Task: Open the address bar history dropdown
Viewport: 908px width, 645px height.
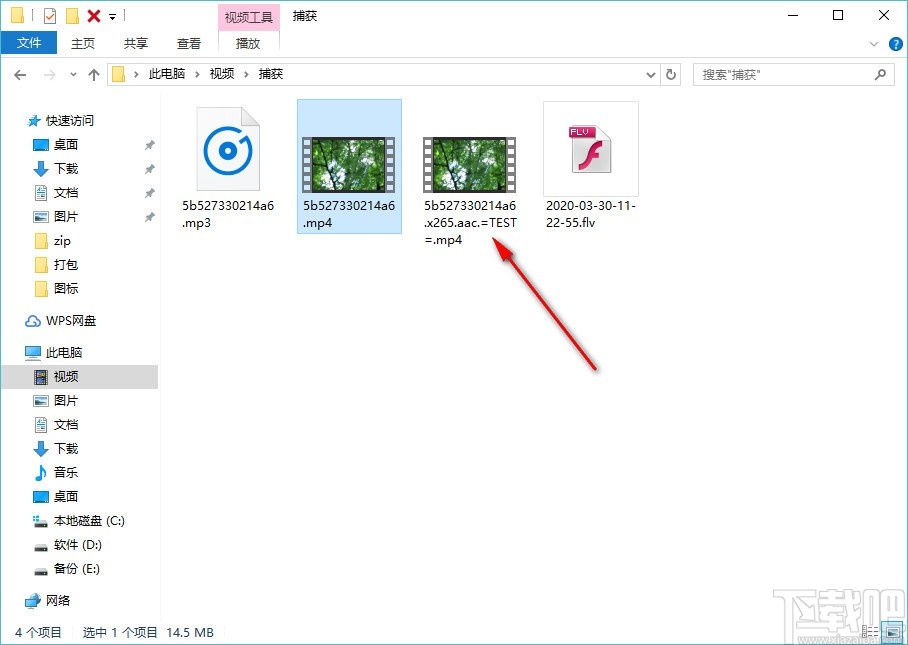Action: 650,73
